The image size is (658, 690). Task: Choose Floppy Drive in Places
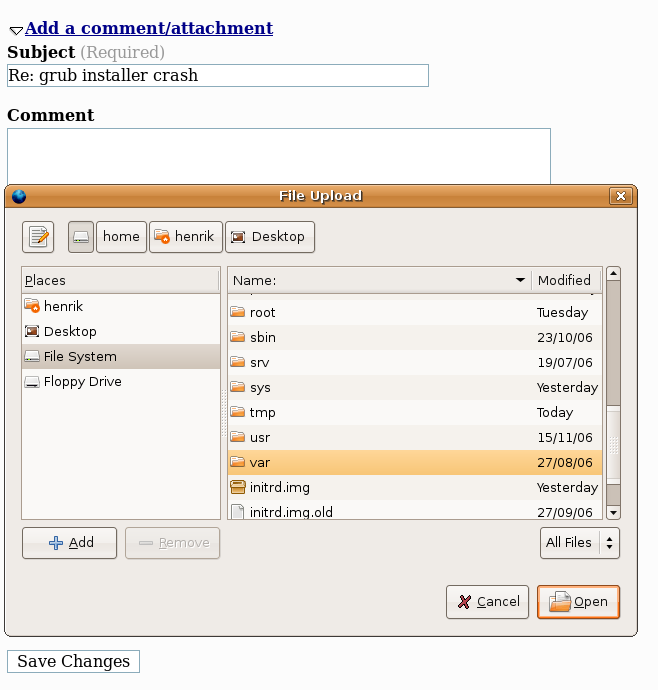[x=82, y=381]
